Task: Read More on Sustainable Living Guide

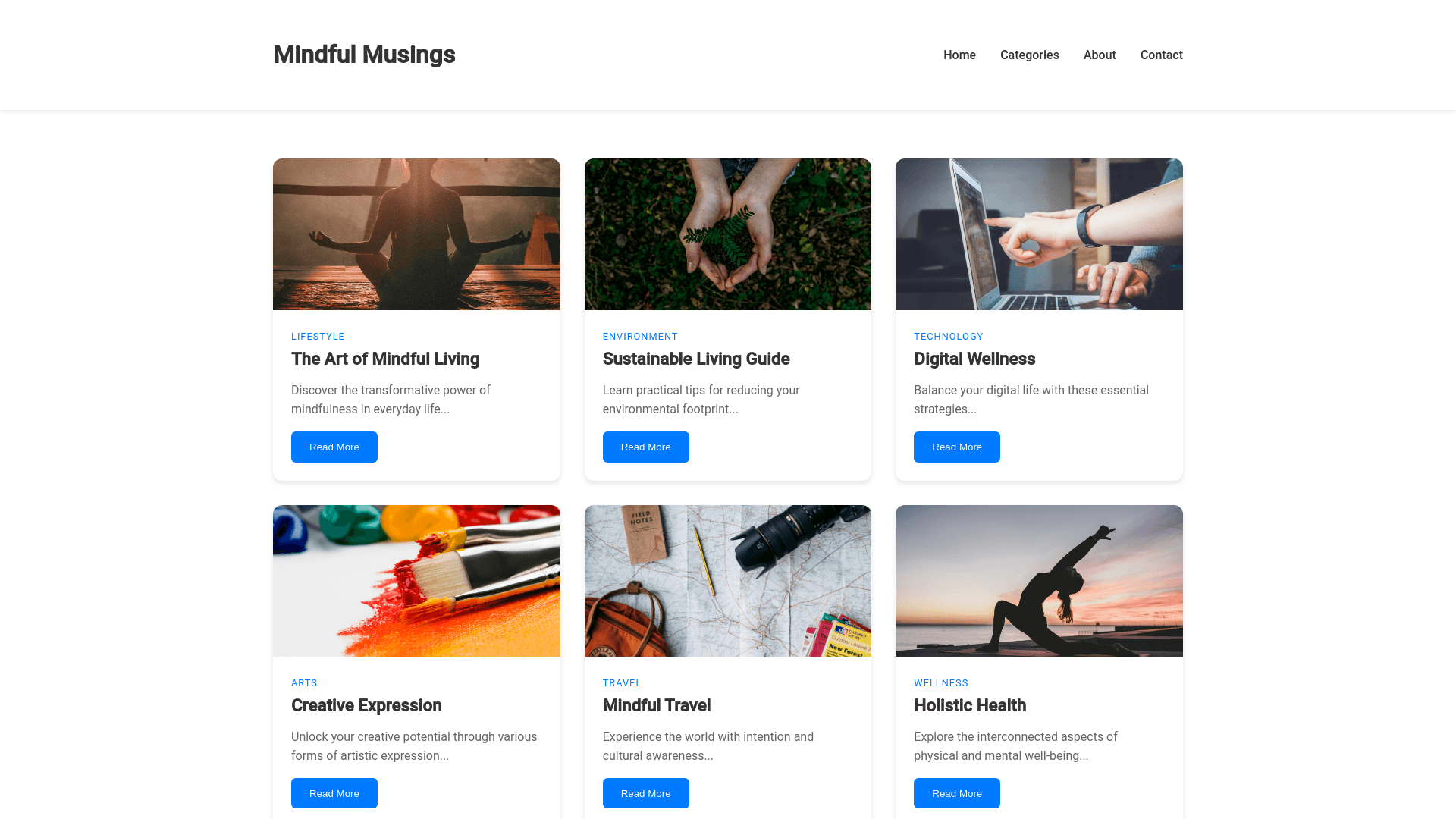Action: click(646, 447)
